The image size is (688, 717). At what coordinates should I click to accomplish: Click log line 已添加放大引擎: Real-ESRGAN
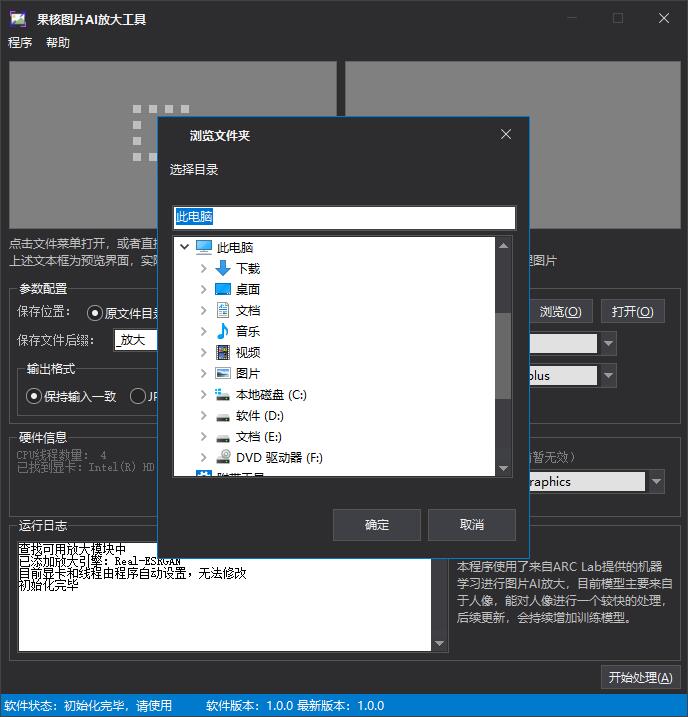tap(100, 561)
